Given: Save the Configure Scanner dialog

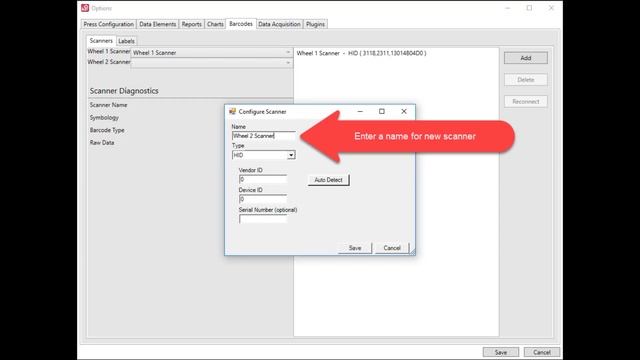Looking at the screenshot, I should 355,248.
